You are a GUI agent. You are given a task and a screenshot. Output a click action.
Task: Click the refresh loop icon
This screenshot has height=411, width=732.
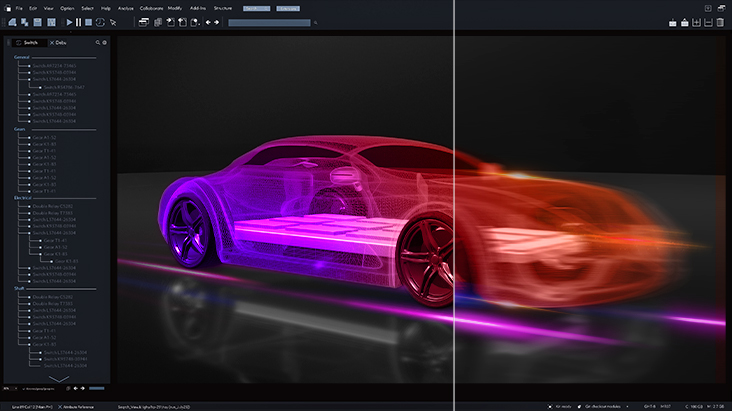pyautogui.click(x=101, y=21)
